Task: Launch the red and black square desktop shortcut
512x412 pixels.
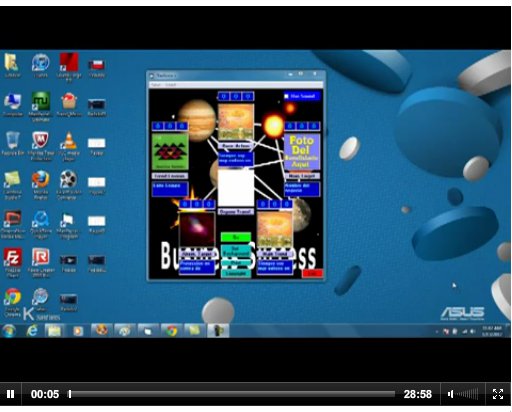Action: (x=69, y=67)
